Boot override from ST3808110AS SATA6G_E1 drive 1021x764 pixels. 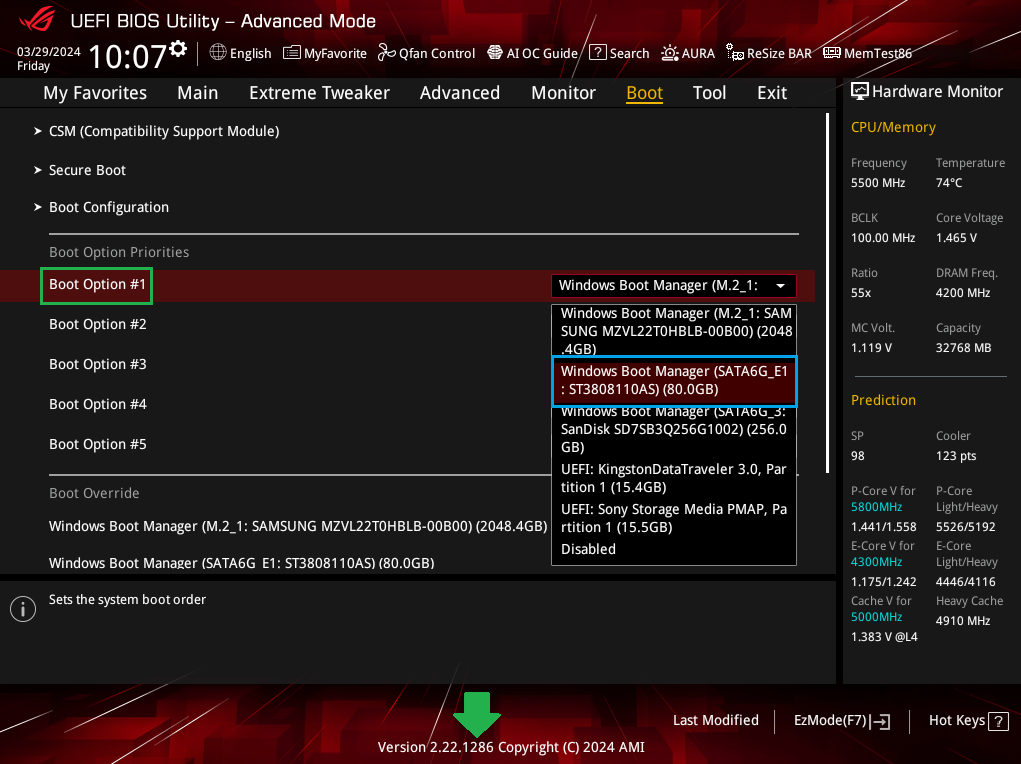242,563
